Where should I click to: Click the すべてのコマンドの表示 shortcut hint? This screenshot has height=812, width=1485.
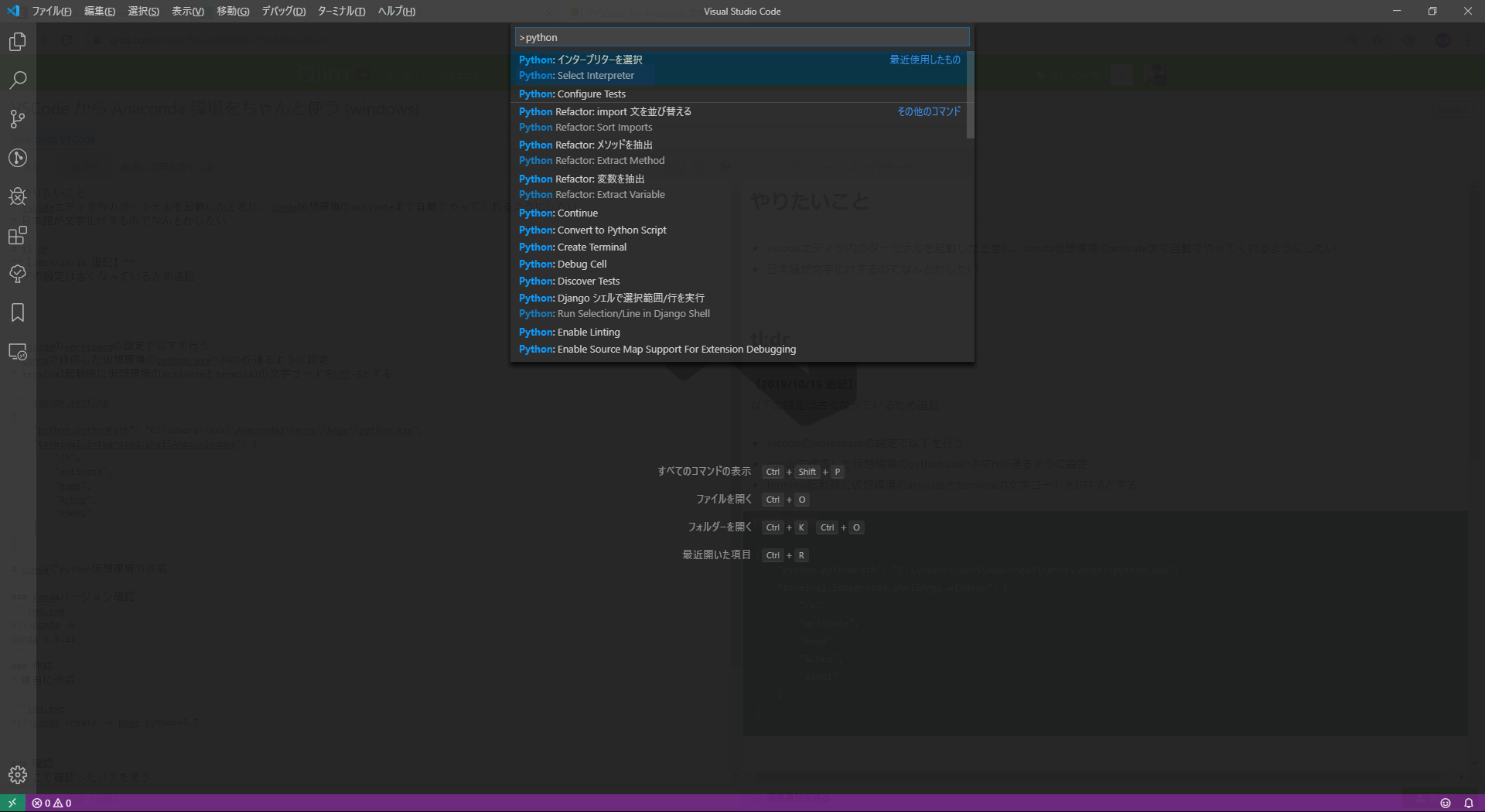pyautogui.click(x=751, y=472)
